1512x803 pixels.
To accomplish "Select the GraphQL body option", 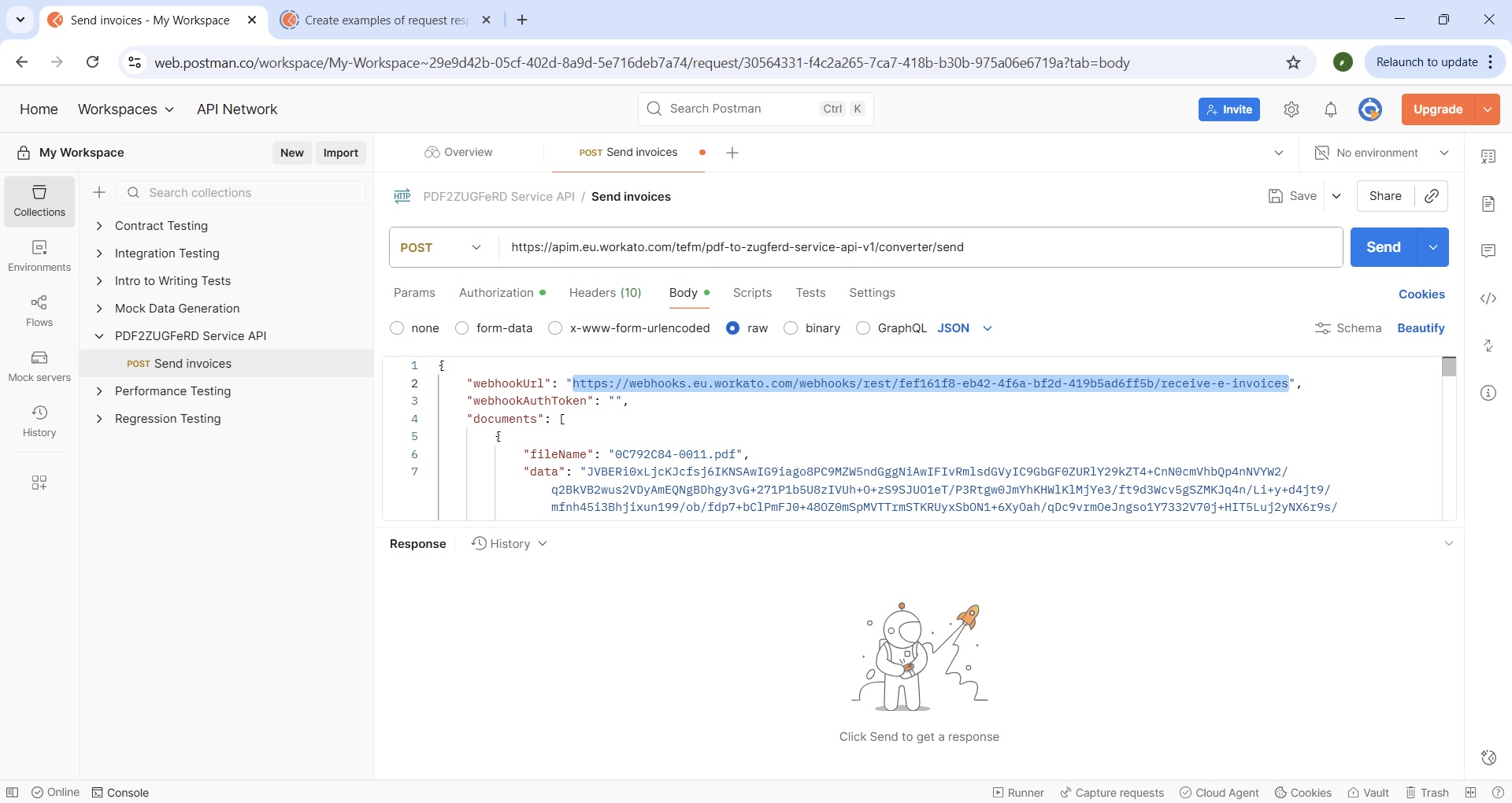I will [863, 328].
